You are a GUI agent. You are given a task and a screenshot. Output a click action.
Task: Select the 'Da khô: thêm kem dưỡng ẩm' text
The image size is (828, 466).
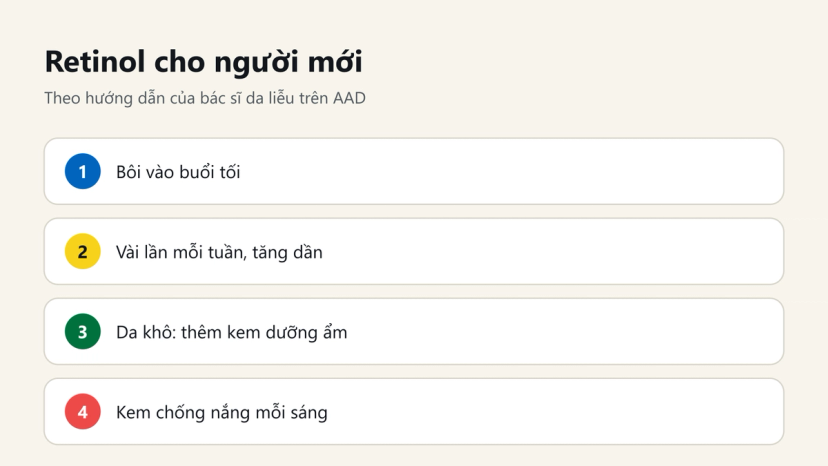point(232,332)
